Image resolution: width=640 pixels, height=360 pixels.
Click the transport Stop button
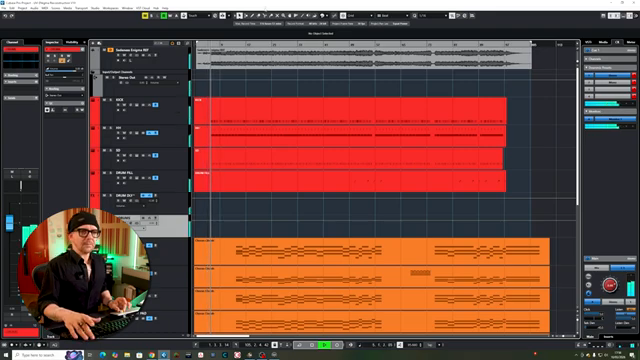tap(312, 345)
